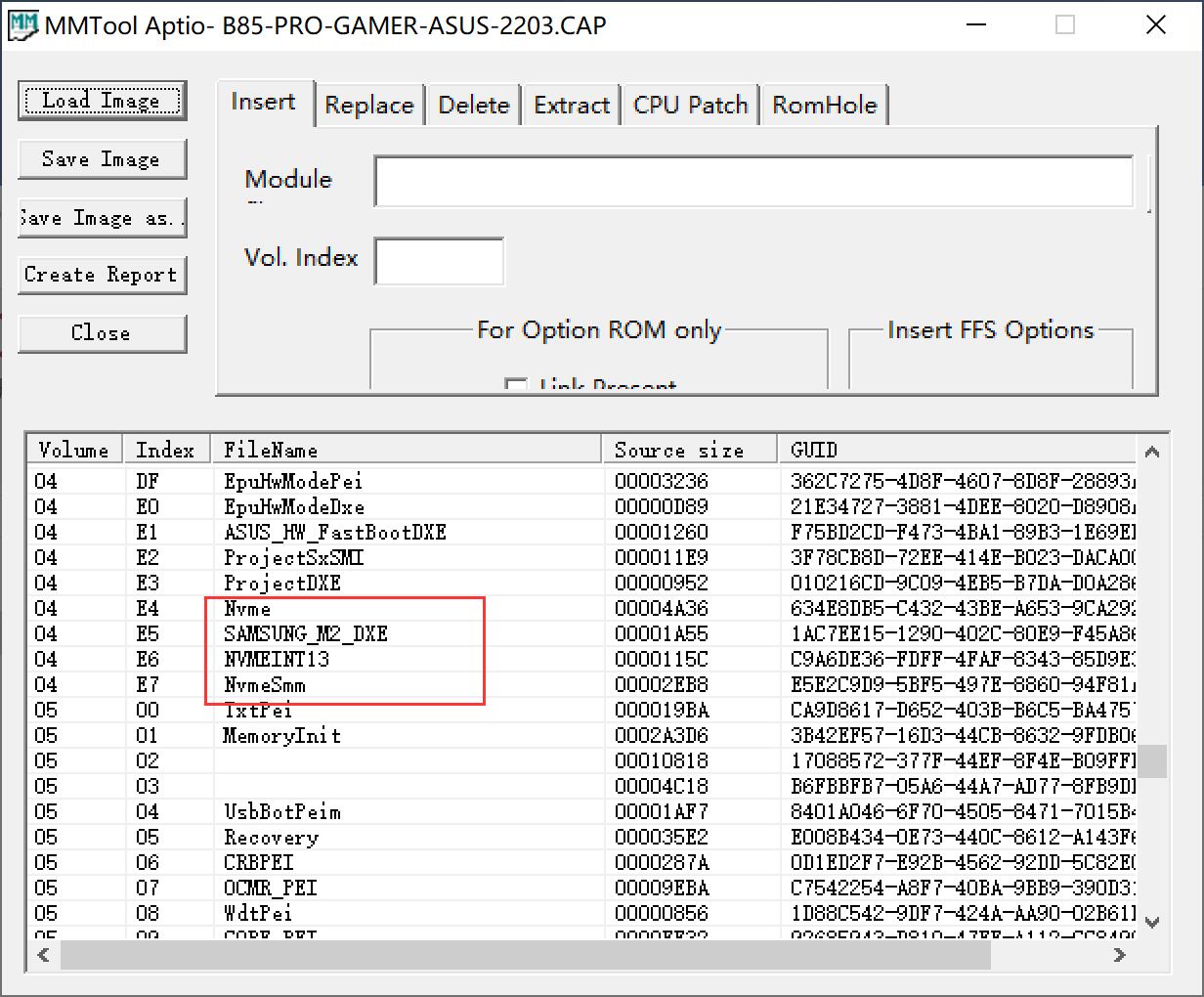Screen dimensions: 1204x997
Task: Focus the Vol. Index input field
Action: click(x=439, y=261)
